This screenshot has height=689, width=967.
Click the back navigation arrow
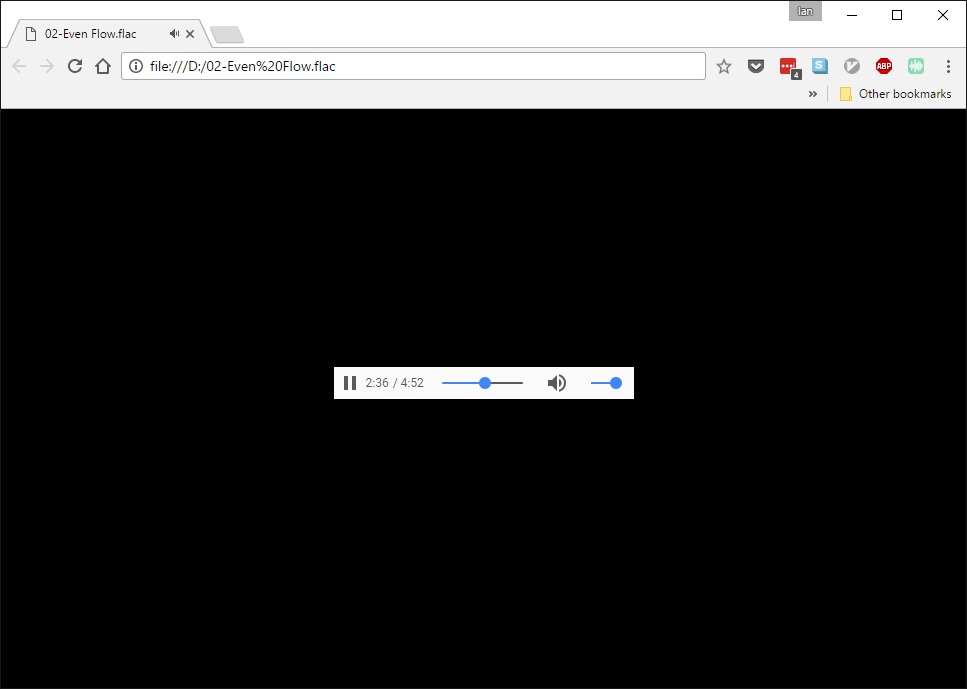19,66
